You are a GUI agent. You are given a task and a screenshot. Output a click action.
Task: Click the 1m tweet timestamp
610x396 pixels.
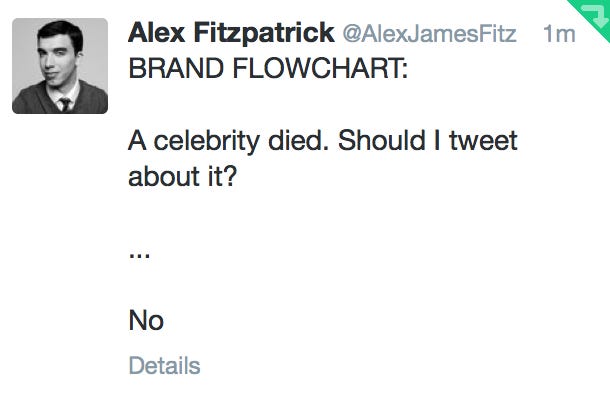tap(559, 34)
